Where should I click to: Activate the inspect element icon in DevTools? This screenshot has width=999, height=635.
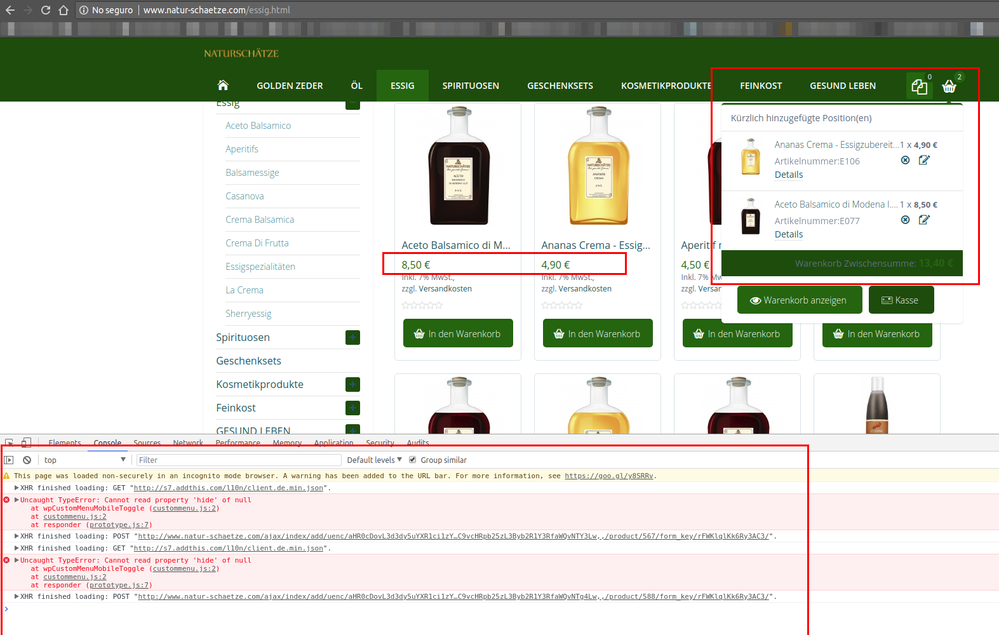(x=10, y=443)
